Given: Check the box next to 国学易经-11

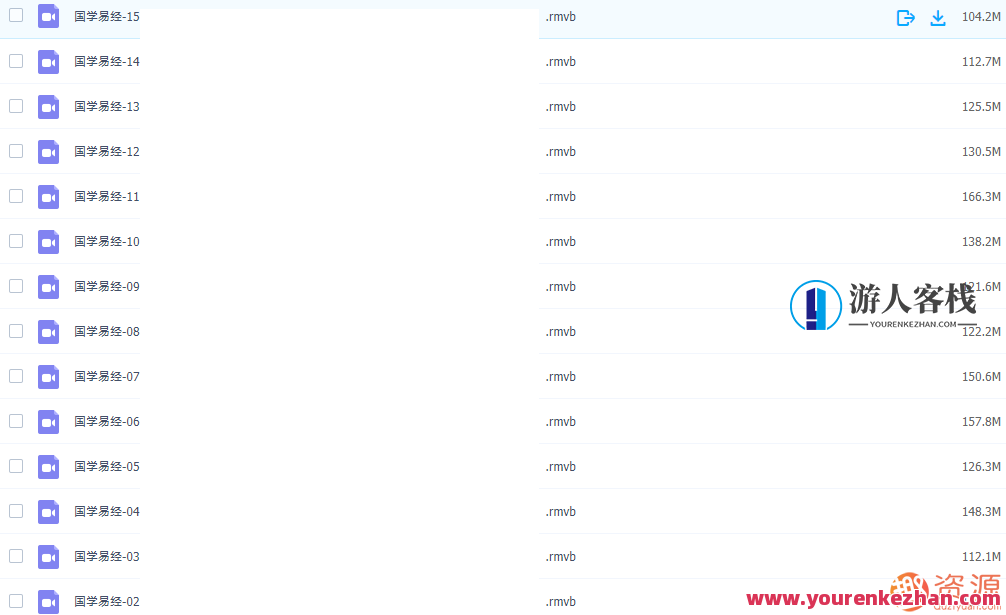Looking at the screenshot, I should (x=16, y=196).
